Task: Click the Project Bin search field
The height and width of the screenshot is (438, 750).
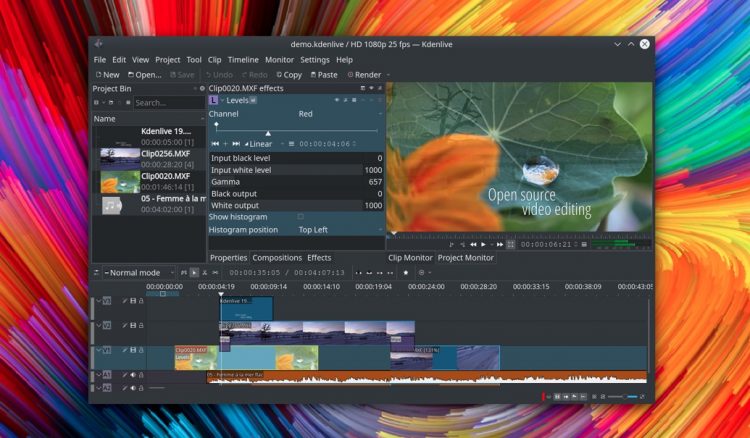Action: pyautogui.click(x=169, y=102)
